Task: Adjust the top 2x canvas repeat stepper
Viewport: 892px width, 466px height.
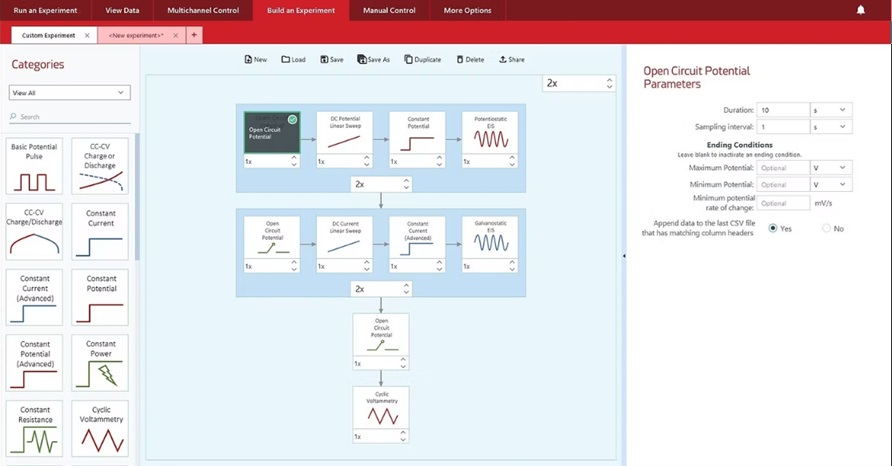Action: (609, 83)
